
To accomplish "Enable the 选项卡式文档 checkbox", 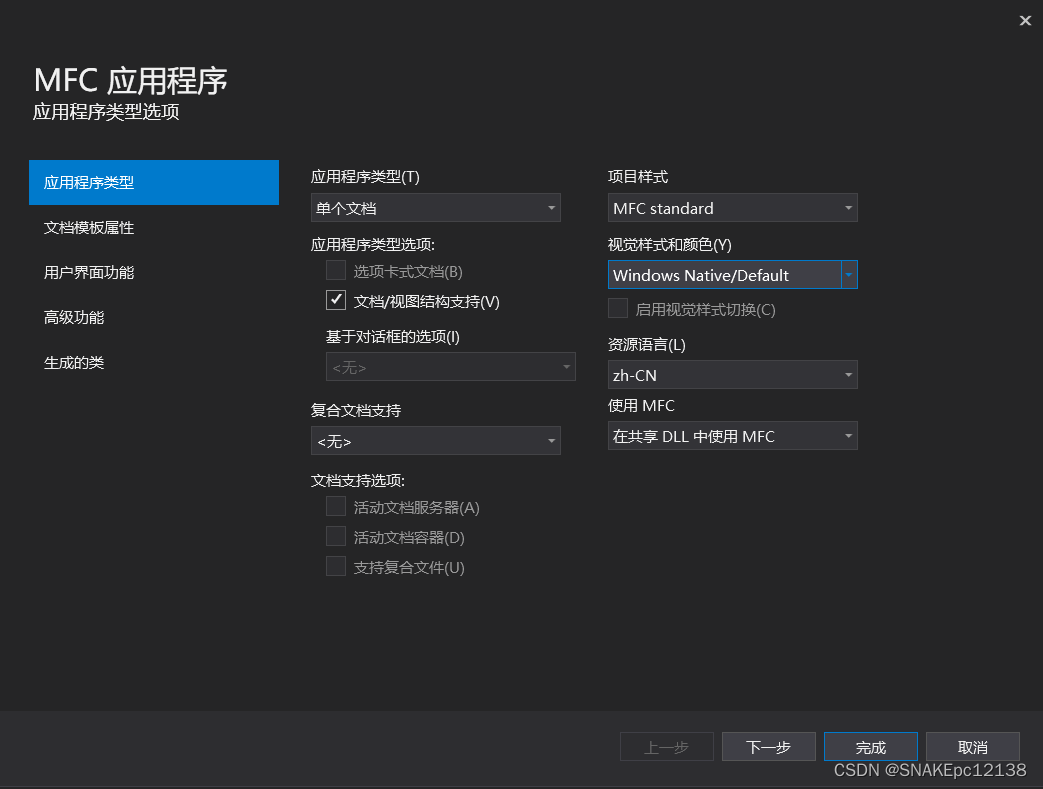I will point(336,269).
